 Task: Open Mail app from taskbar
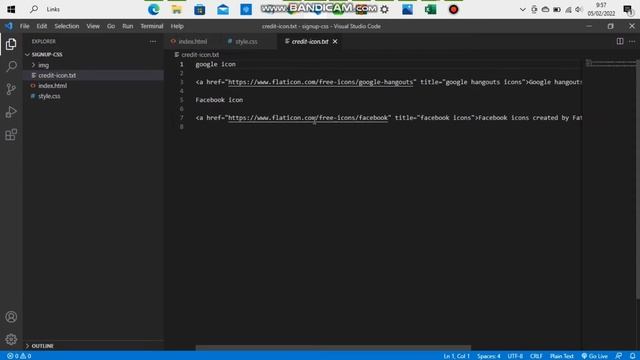(223, 9)
